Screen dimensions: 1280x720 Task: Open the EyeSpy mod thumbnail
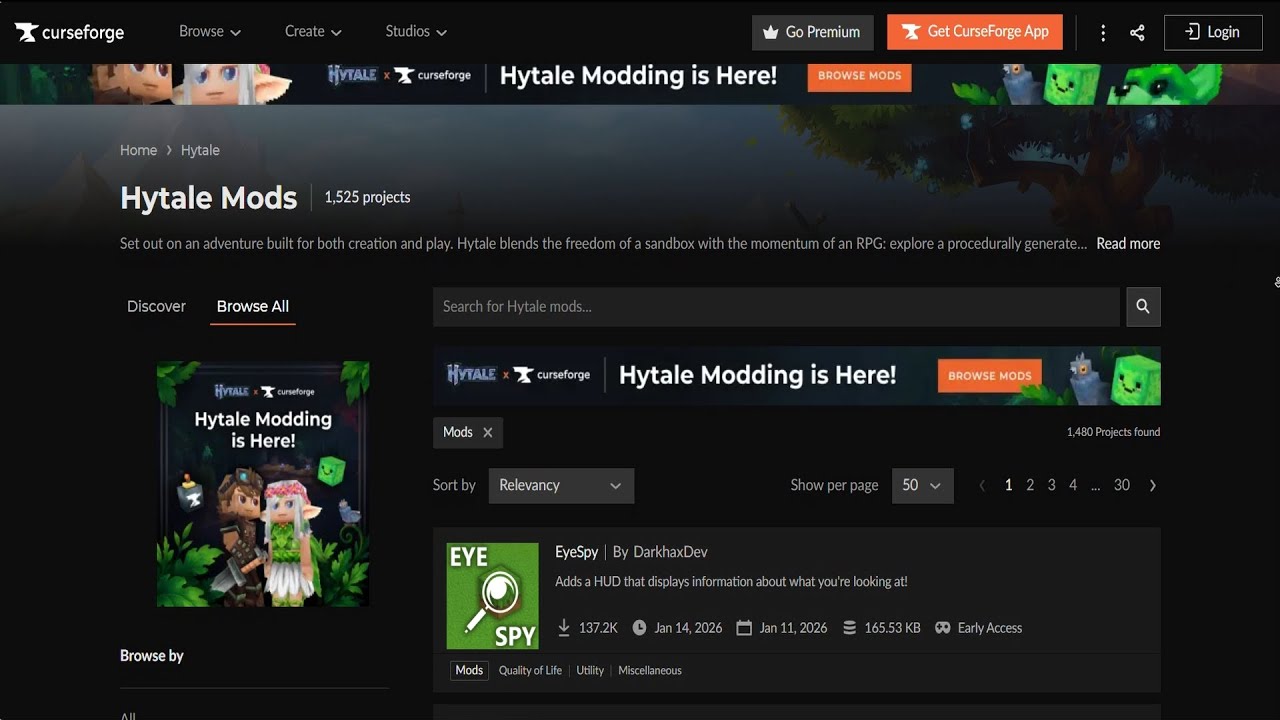click(x=492, y=596)
